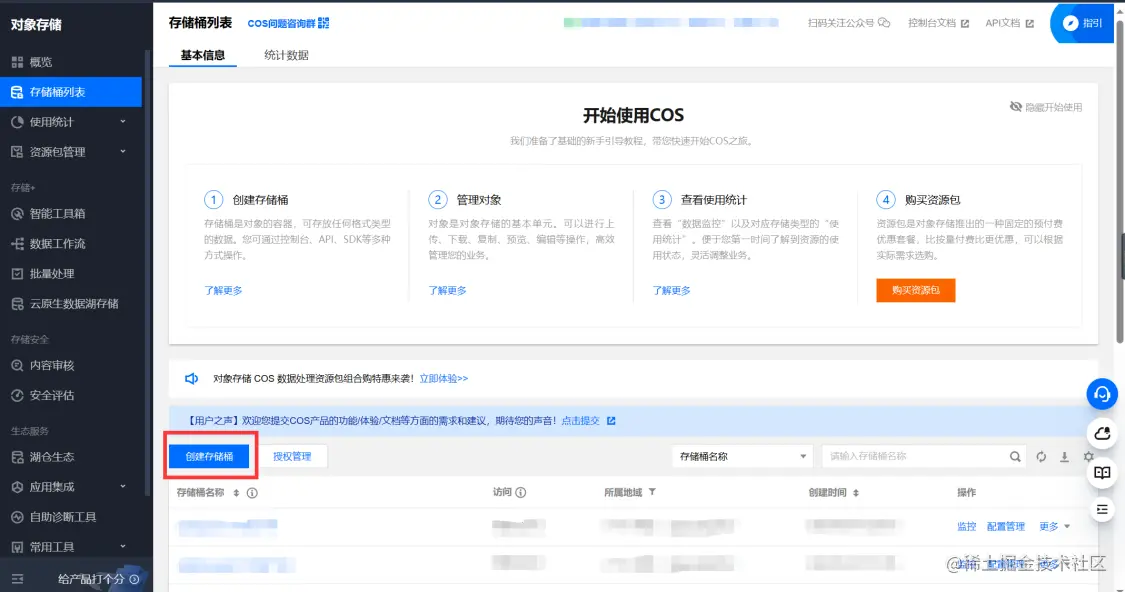Open 安全评估 in the sidebar
Screen dimensions: 1125x592
click(x=52, y=396)
